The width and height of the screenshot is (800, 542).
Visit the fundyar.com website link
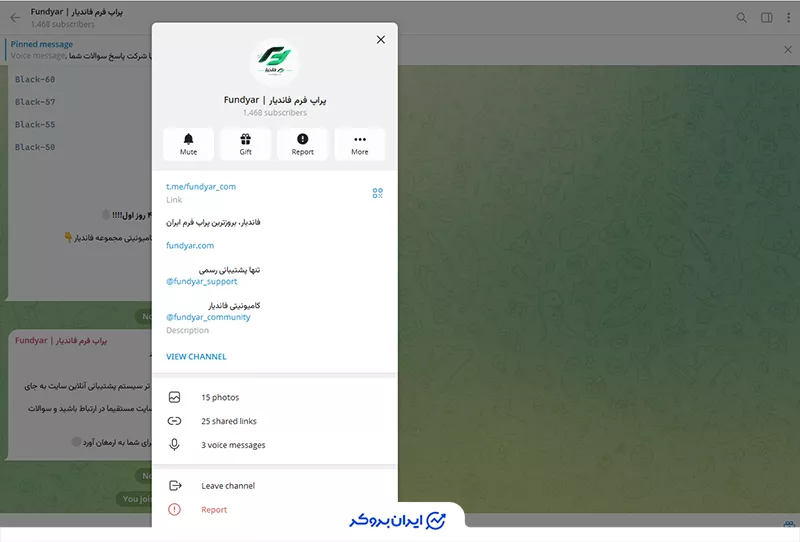190,245
